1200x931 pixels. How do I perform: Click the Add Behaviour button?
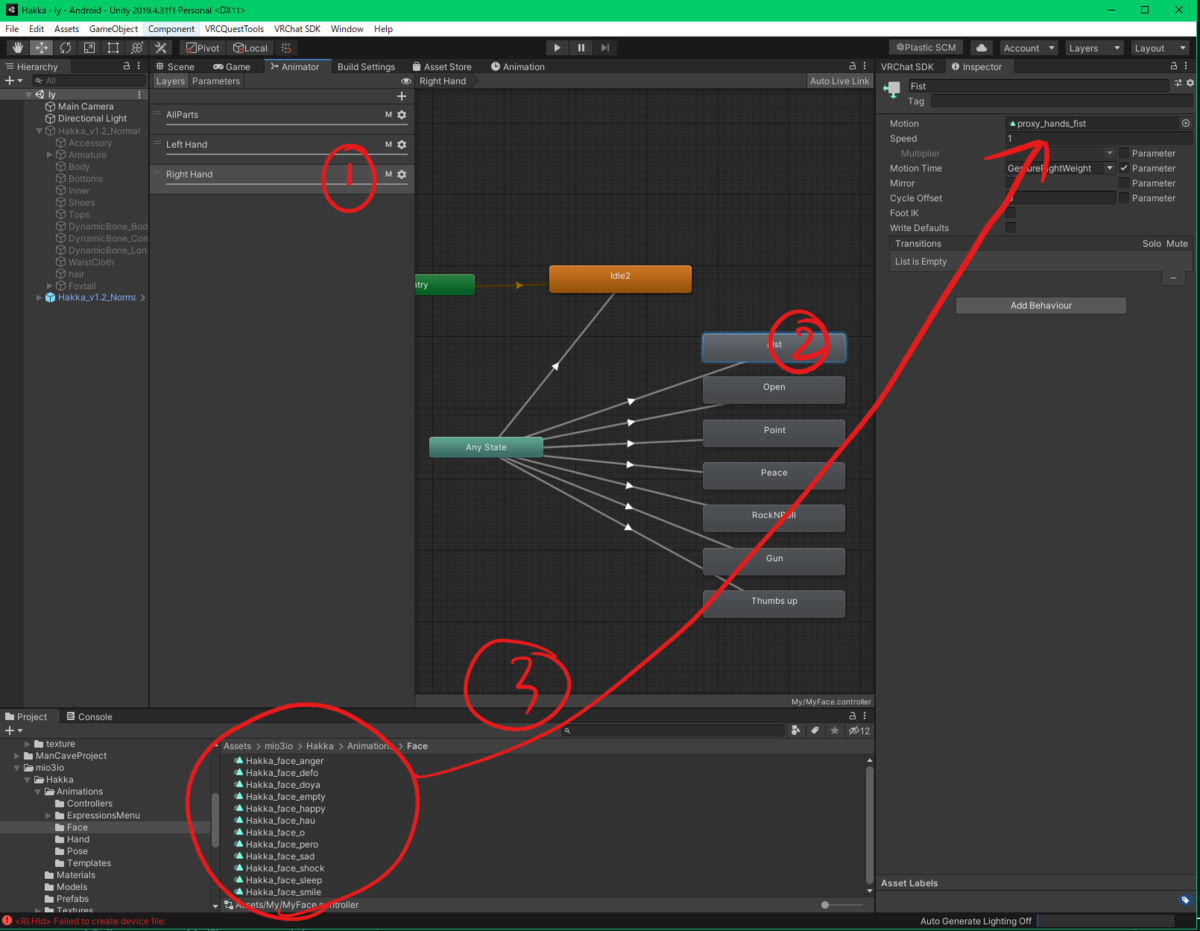[x=1040, y=306]
